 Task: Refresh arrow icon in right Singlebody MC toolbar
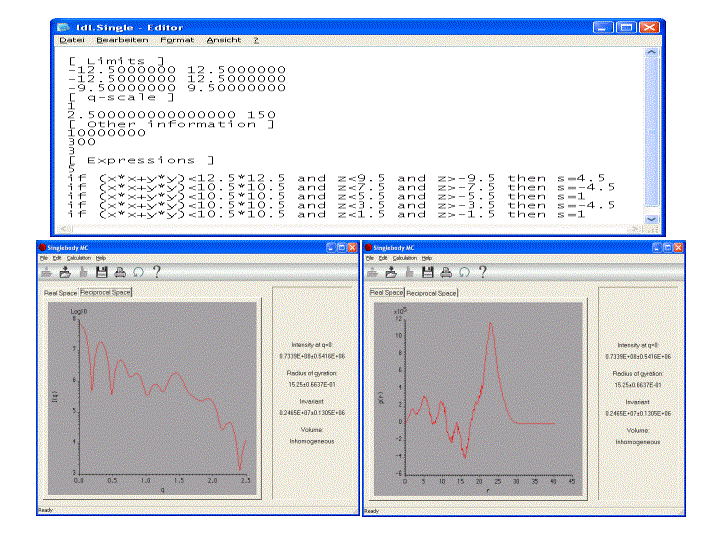464,272
